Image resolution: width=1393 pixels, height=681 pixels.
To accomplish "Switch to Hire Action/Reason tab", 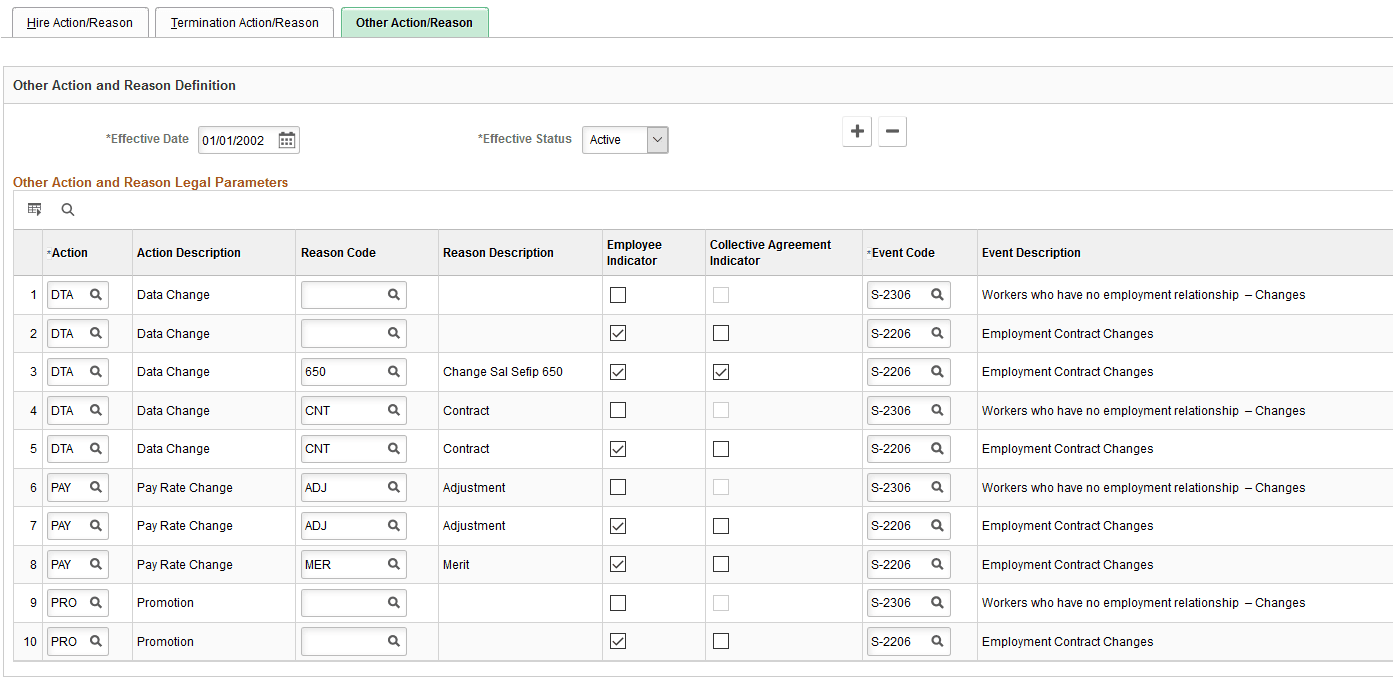I will pyautogui.click(x=80, y=23).
